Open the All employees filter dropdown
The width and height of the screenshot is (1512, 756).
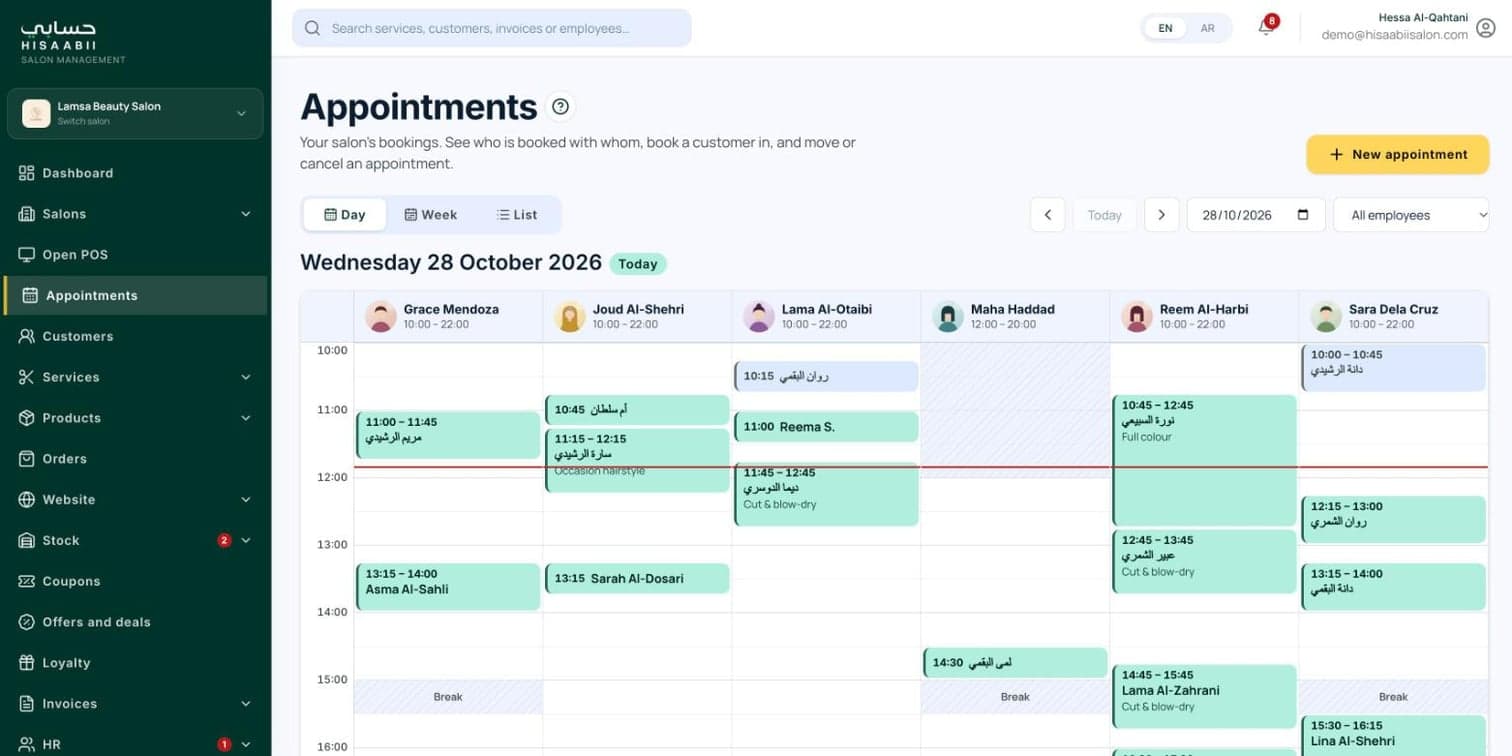(x=1411, y=215)
